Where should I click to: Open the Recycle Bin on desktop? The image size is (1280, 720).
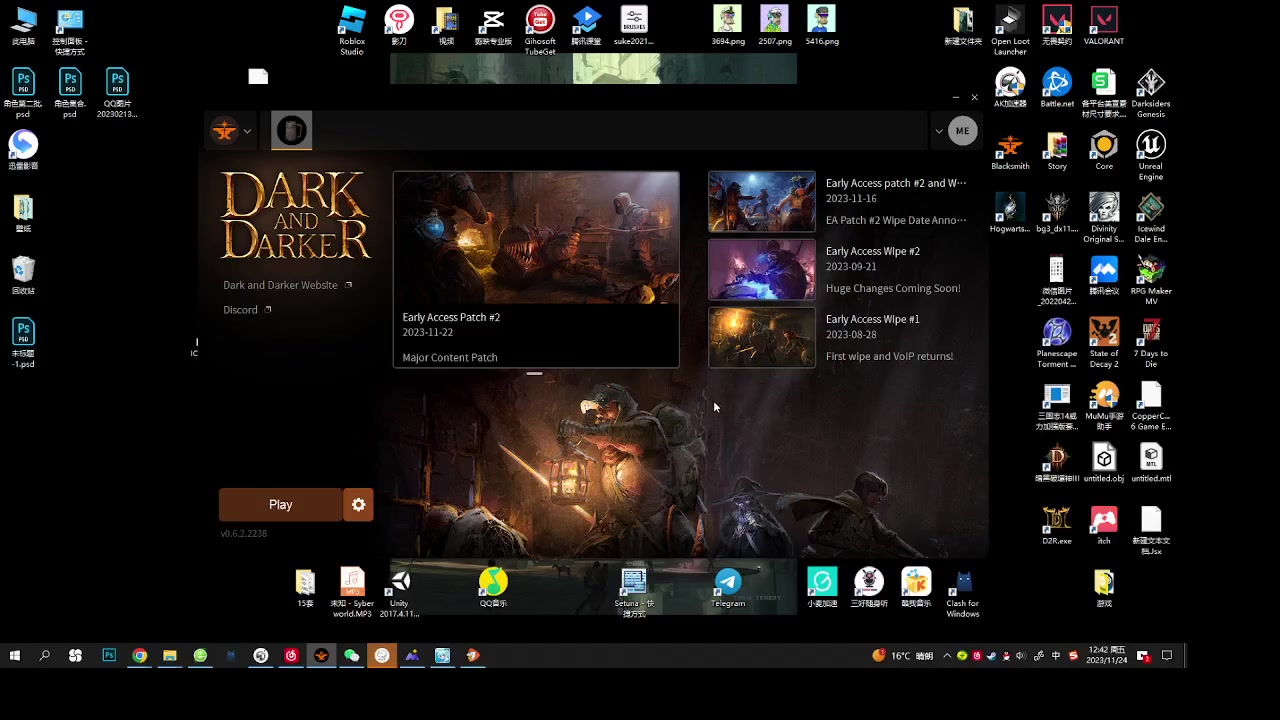coord(23,275)
